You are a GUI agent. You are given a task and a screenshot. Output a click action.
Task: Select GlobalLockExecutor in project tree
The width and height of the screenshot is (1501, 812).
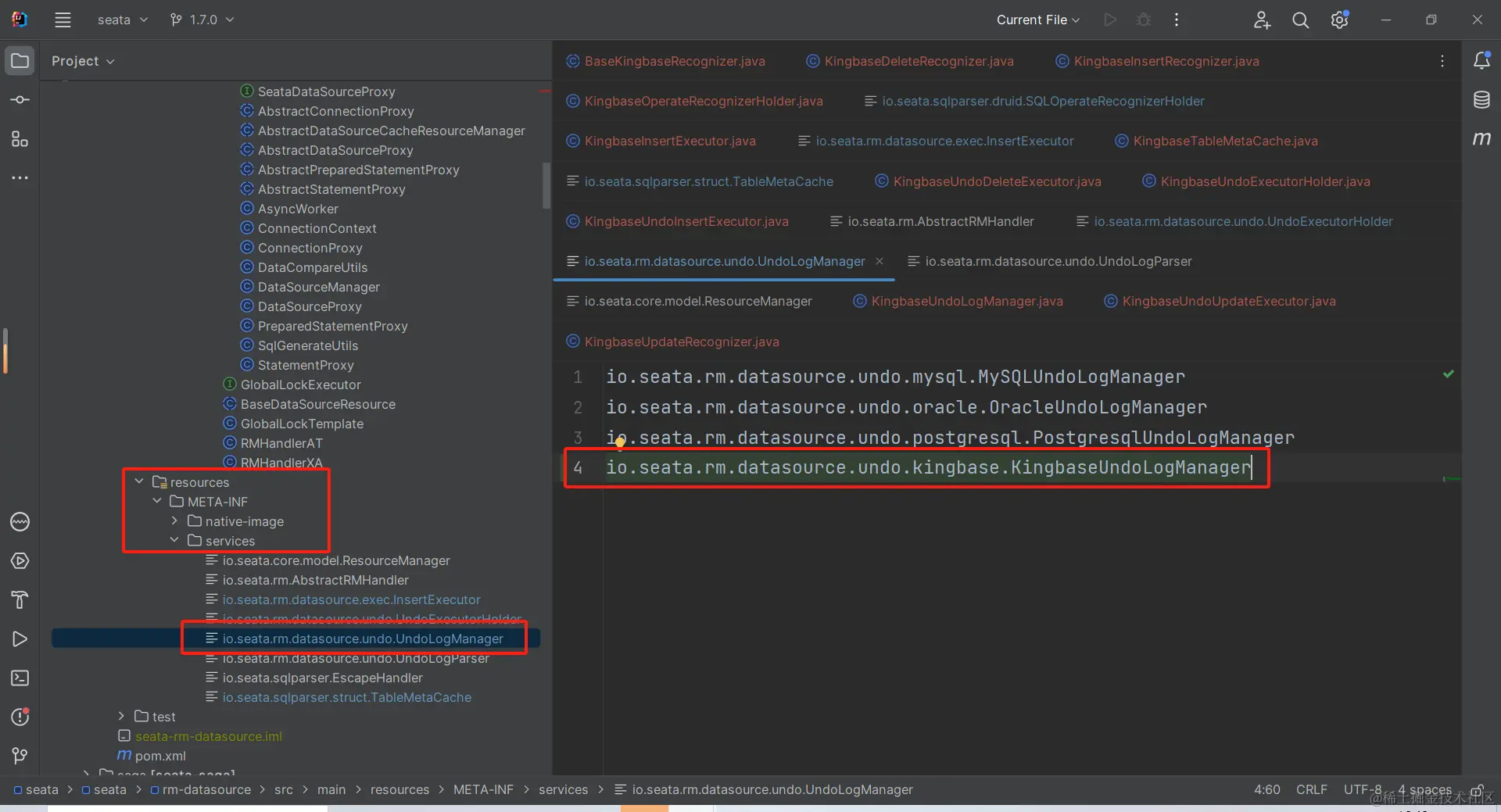(x=301, y=385)
